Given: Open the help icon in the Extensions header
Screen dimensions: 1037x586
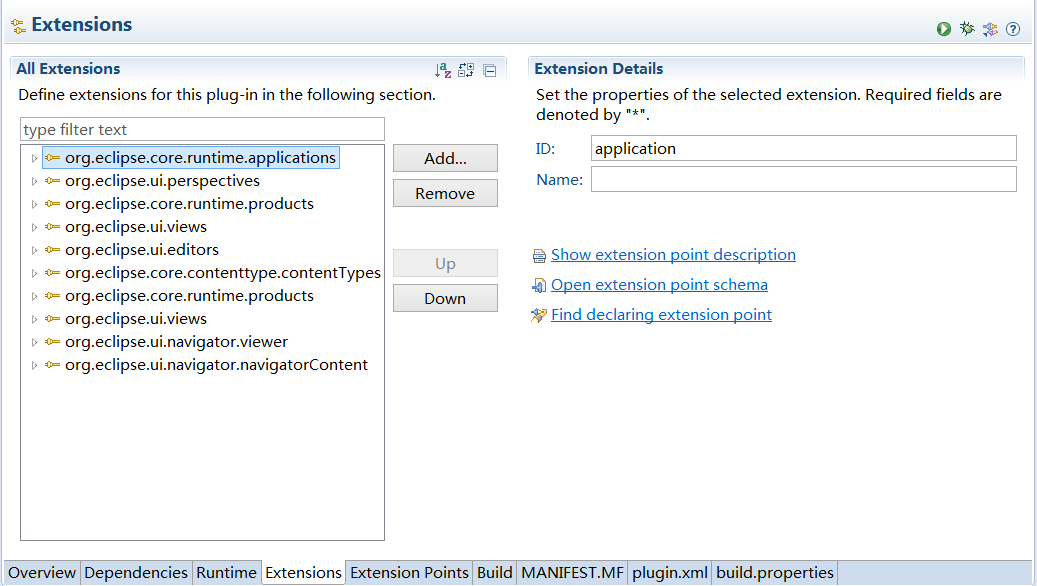Looking at the screenshot, I should tap(1013, 29).
